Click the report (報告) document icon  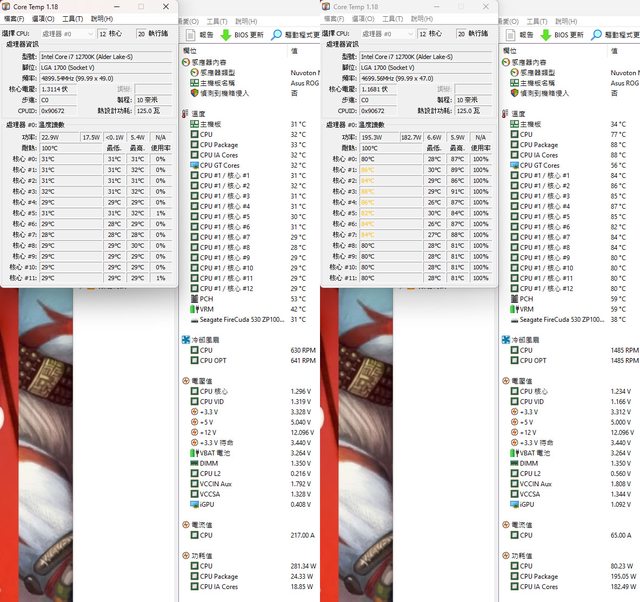point(190,34)
